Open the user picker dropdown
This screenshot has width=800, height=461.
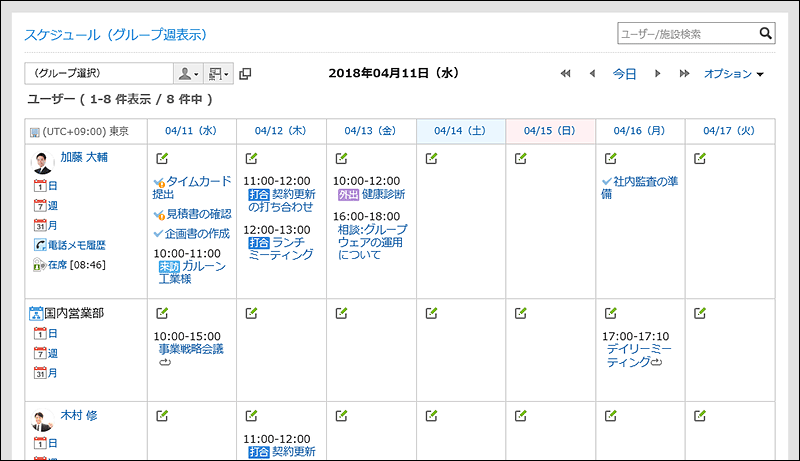(x=188, y=74)
